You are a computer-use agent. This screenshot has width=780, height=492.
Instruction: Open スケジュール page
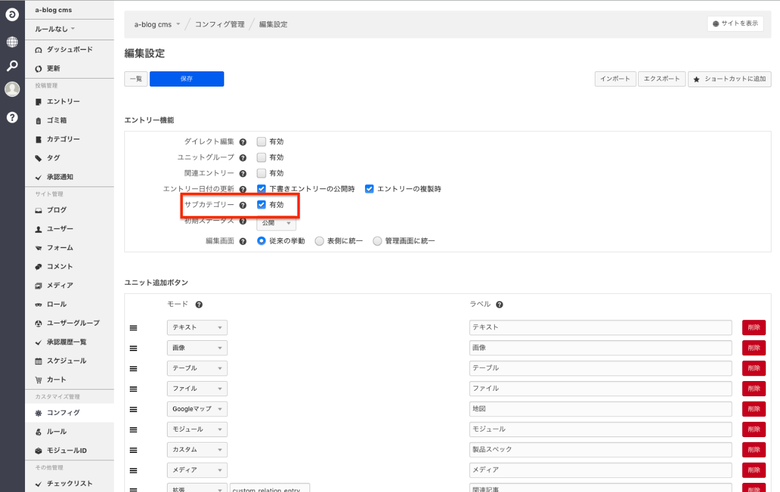tap(70, 361)
